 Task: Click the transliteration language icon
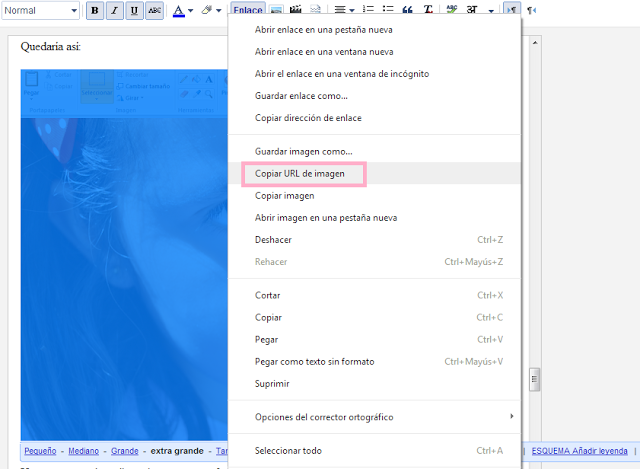coord(472,9)
